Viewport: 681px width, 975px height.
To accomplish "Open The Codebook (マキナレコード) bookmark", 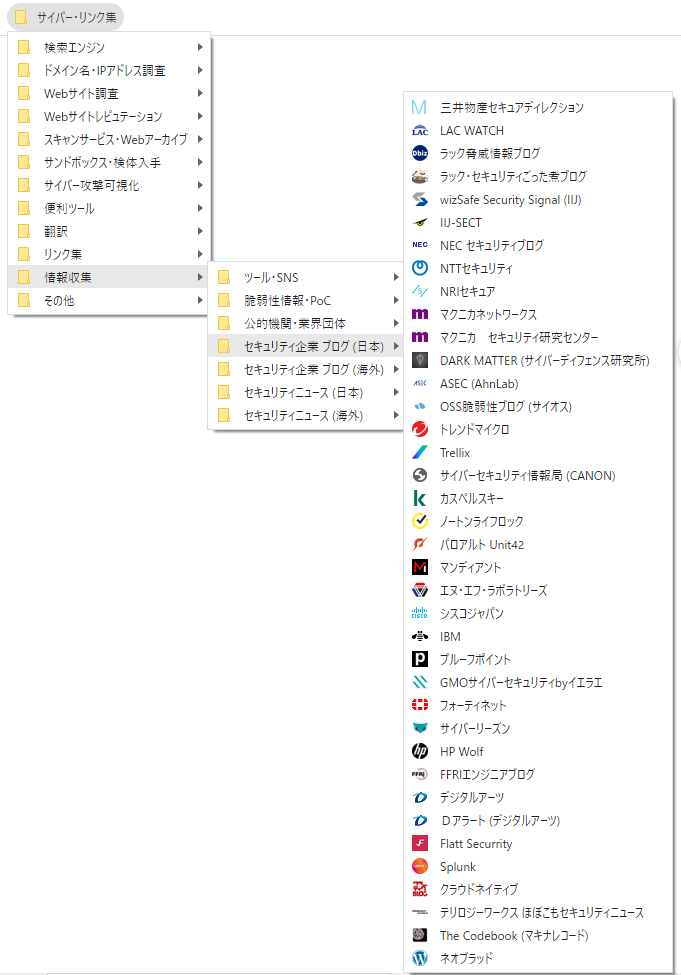I will coord(539,936).
